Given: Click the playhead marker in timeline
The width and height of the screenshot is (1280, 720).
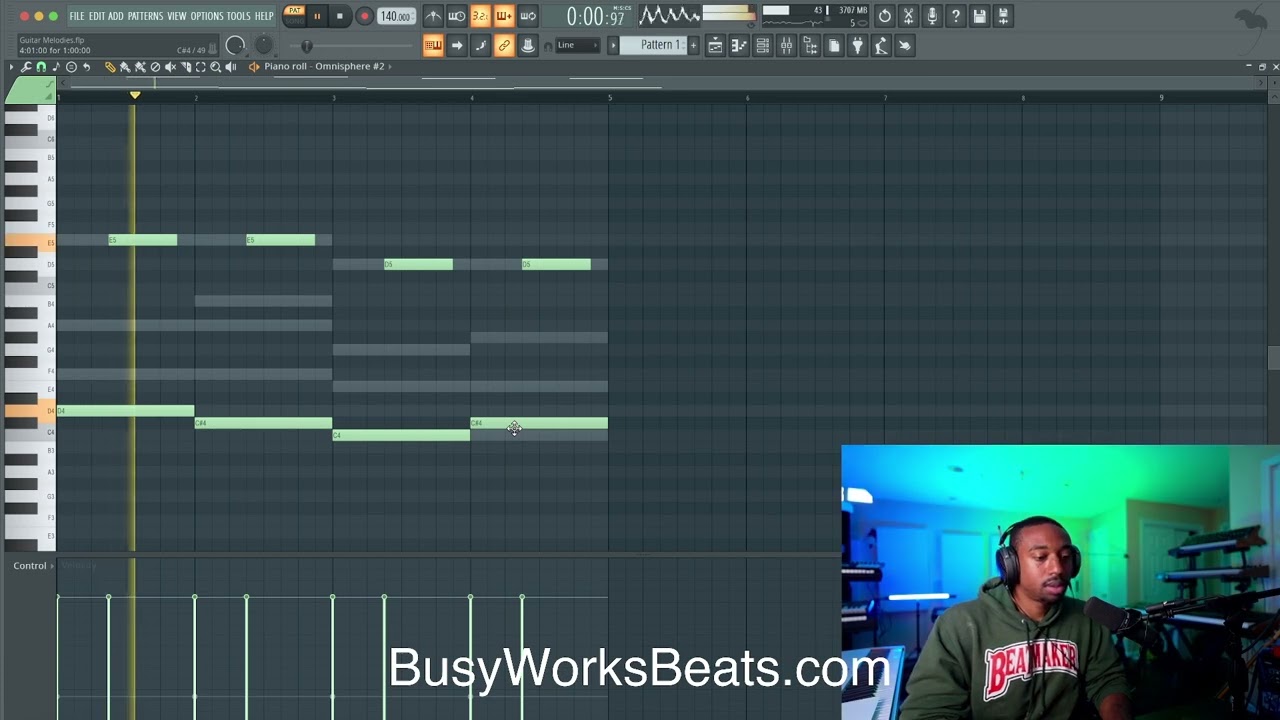Looking at the screenshot, I should tap(135, 95).
